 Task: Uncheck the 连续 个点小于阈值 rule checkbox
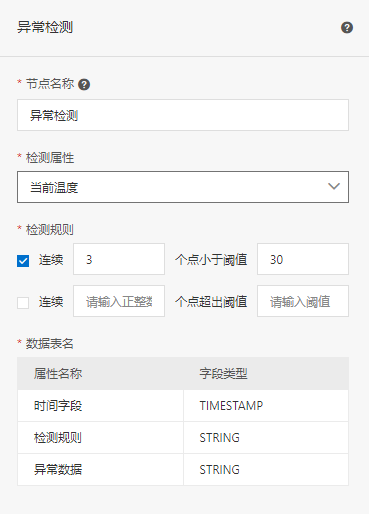pos(23,261)
